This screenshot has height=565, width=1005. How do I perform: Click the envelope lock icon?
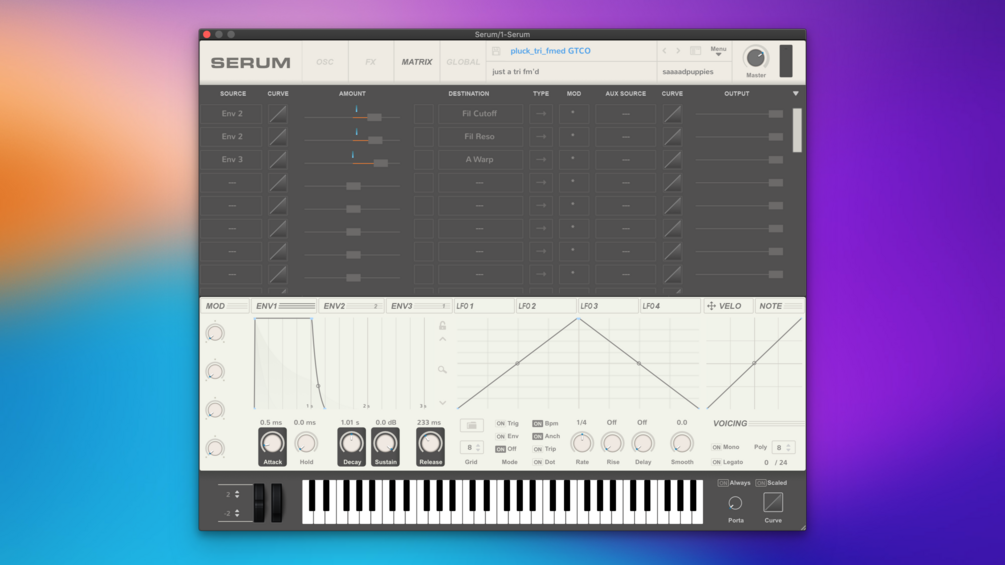click(x=442, y=325)
